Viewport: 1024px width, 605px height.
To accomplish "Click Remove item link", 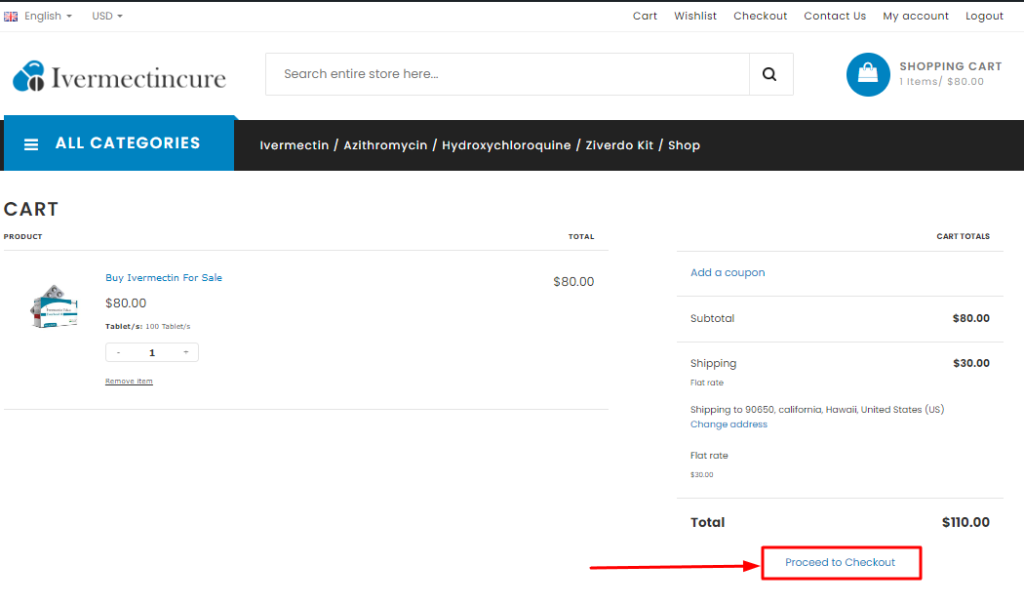I will pos(129,381).
